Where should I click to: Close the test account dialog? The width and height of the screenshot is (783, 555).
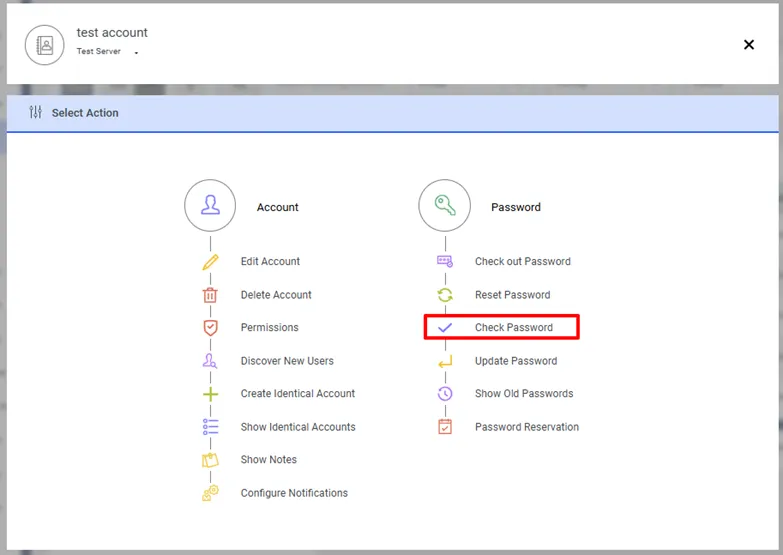pos(749,45)
